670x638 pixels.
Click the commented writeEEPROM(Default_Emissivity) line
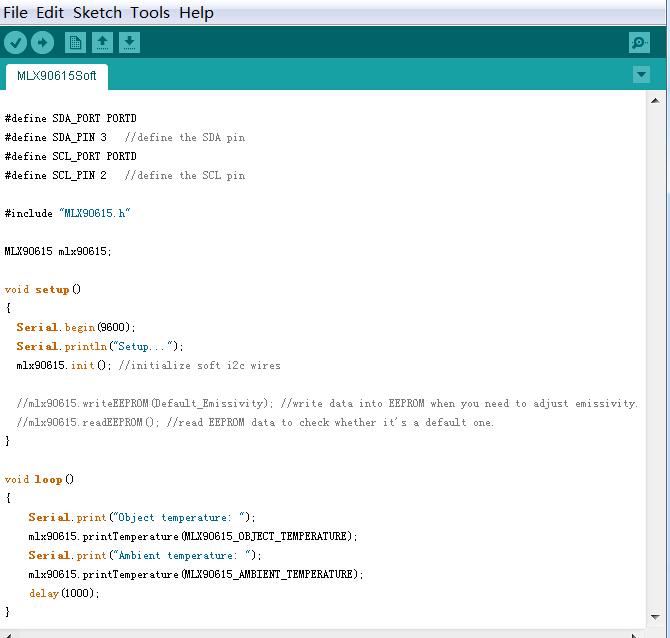[327, 403]
